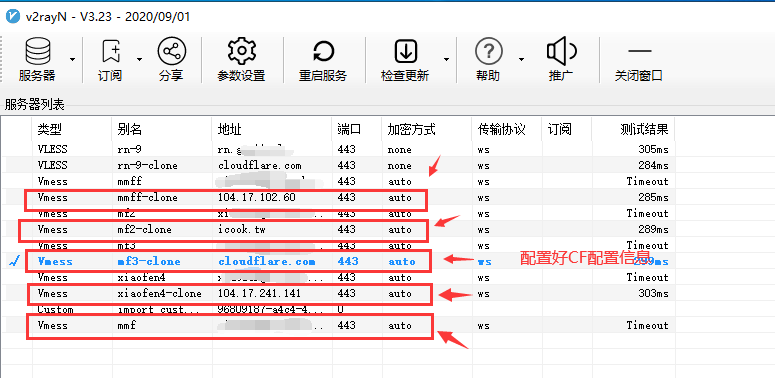
Task: Click the 305ms test result
Action: click(x=652, y=149)
